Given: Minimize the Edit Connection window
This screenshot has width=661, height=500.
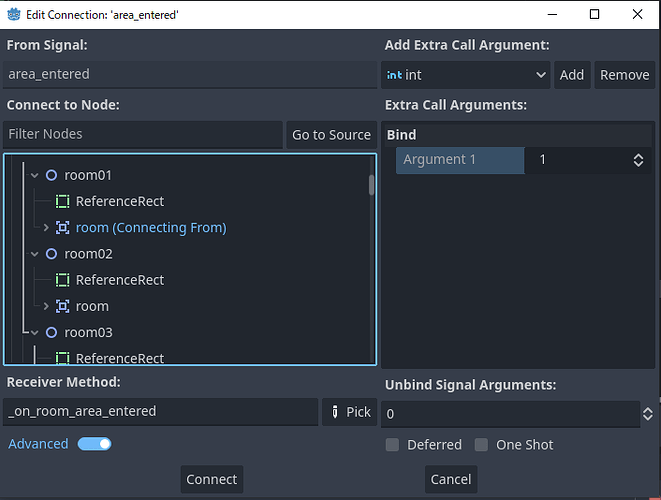Looking at the screenshot, I should click(x=552, y=14).
